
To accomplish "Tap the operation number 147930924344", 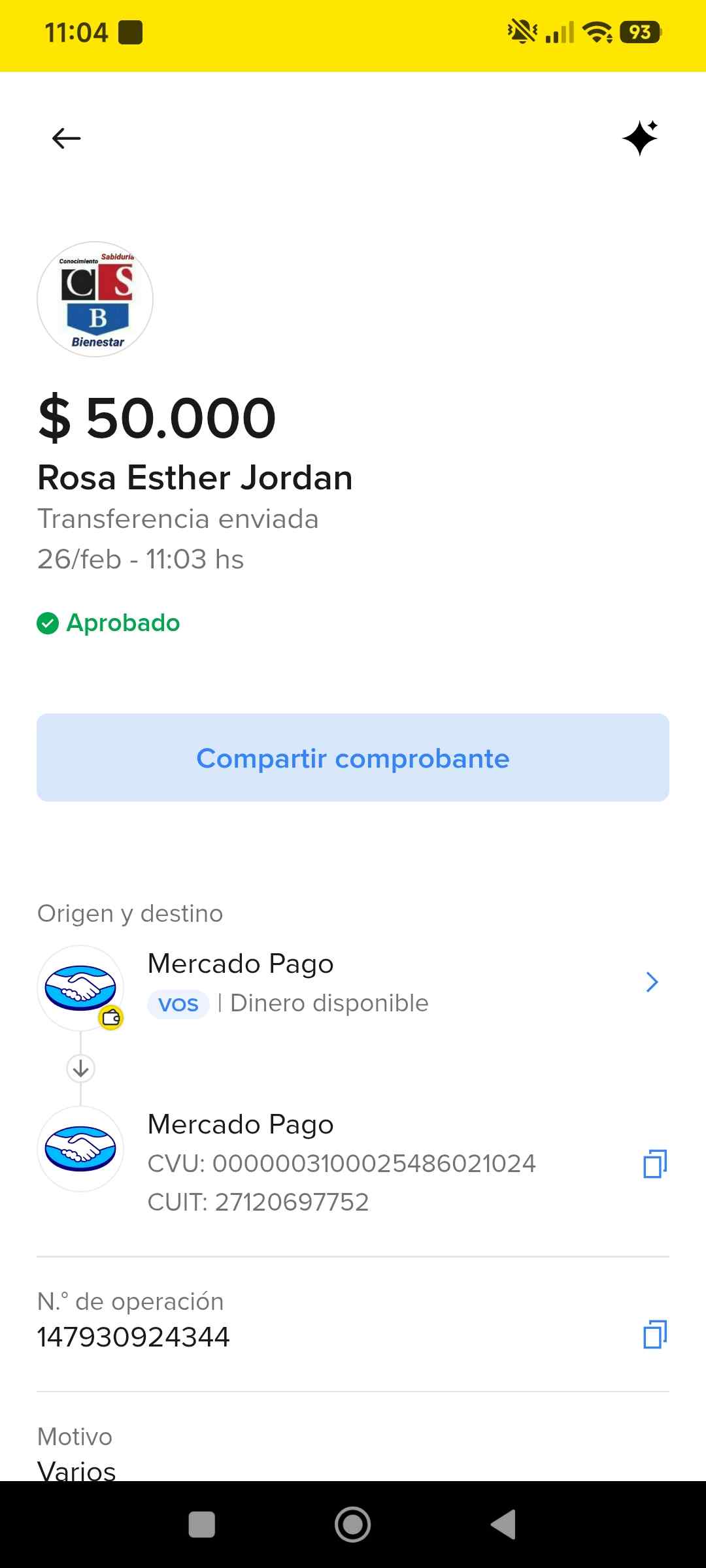I will [x=133, y=1337].
